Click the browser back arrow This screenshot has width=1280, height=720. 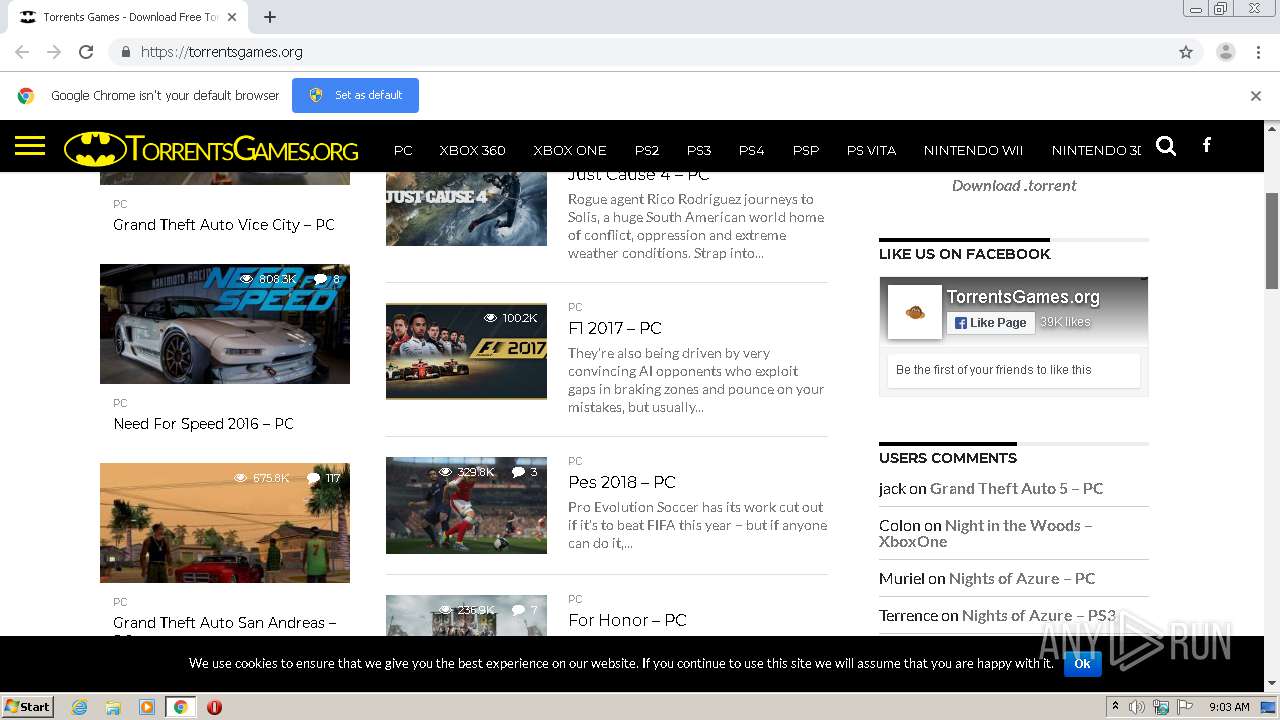tap(22, 52)
